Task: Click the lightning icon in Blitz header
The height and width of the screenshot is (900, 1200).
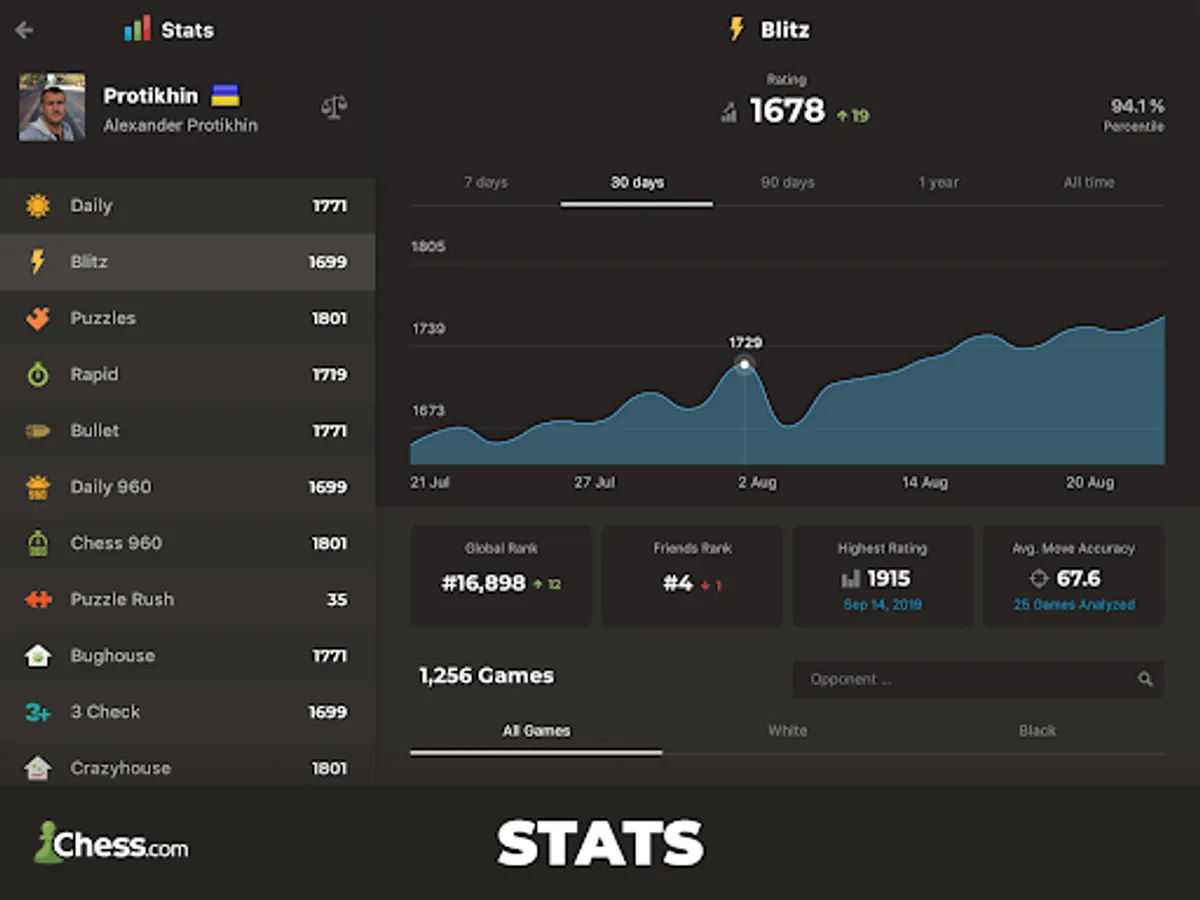Action: 737,29
